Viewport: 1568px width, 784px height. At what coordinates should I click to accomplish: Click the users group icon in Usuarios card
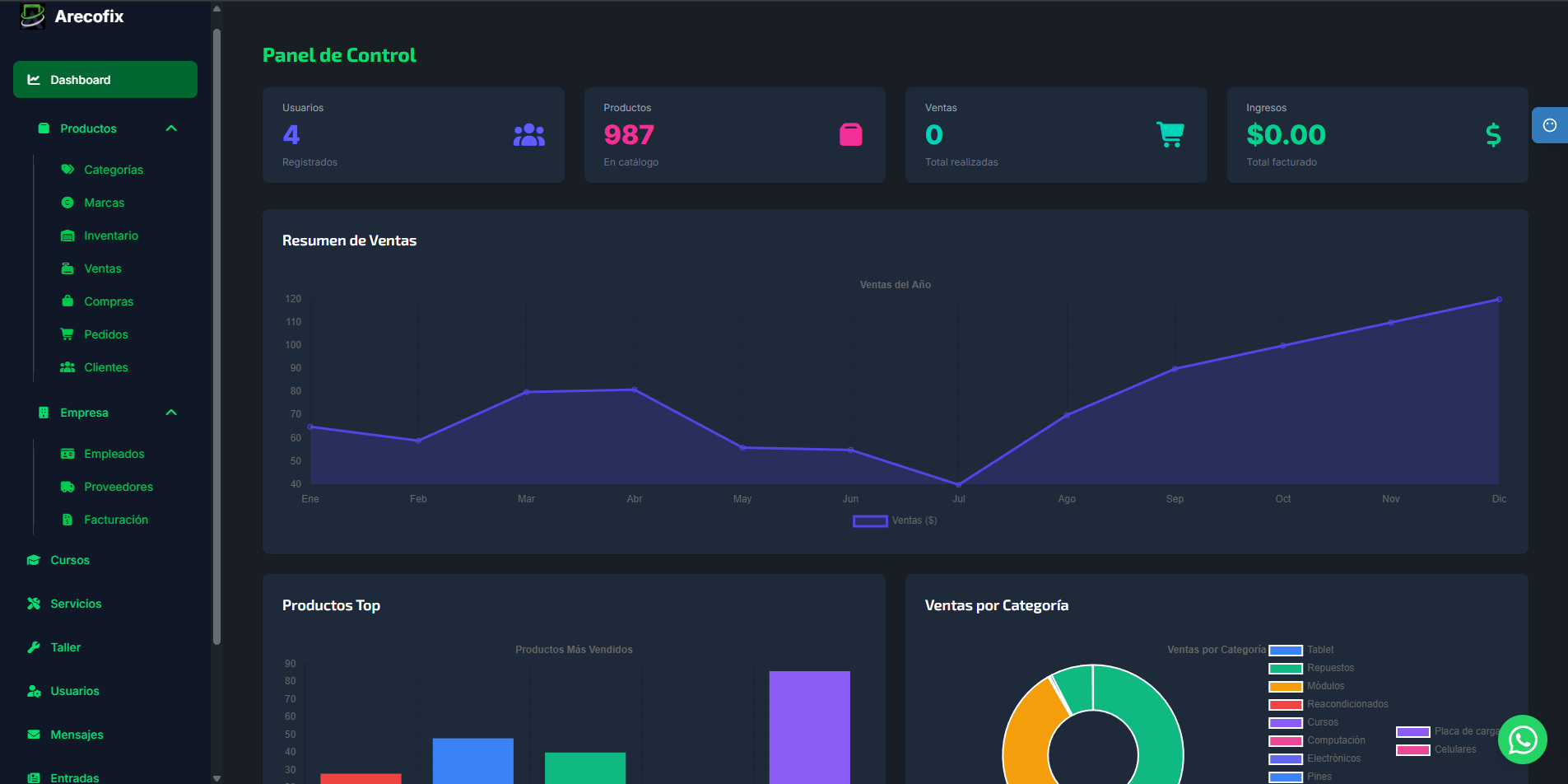528,135
